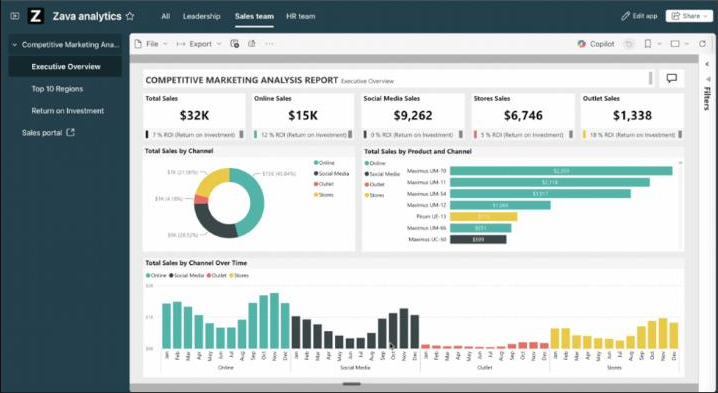This screenshot has width=718, height=393.
Task: Click the top arrow of the Filters pane
Action: [707, 65]
